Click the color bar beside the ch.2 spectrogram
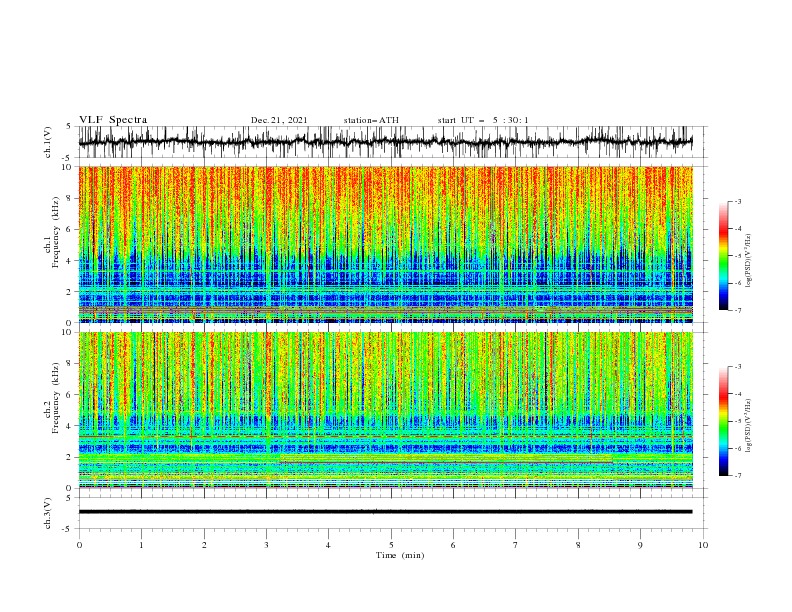This screenshot has height=612, width=792. pos(724,421)
